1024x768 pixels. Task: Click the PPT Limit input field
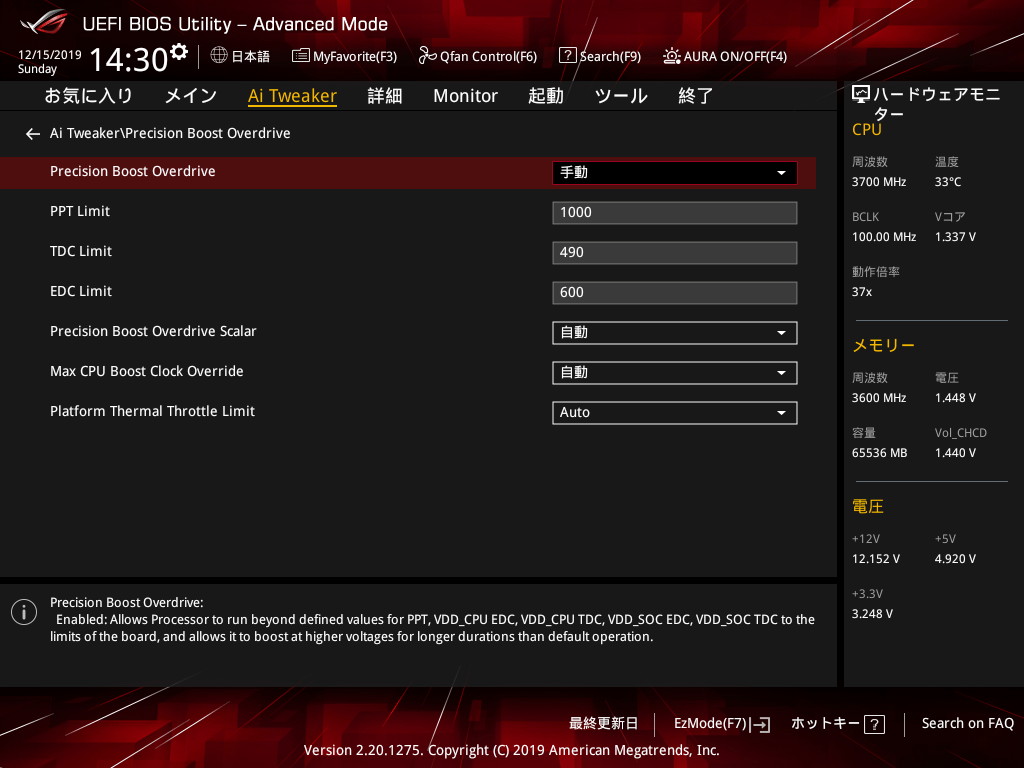click(674, 213)
